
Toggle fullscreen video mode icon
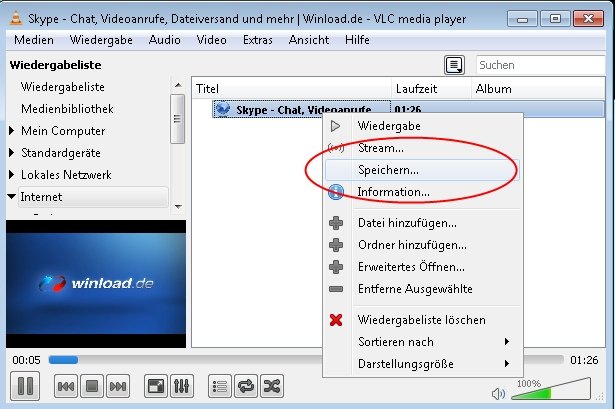(156, 387)
